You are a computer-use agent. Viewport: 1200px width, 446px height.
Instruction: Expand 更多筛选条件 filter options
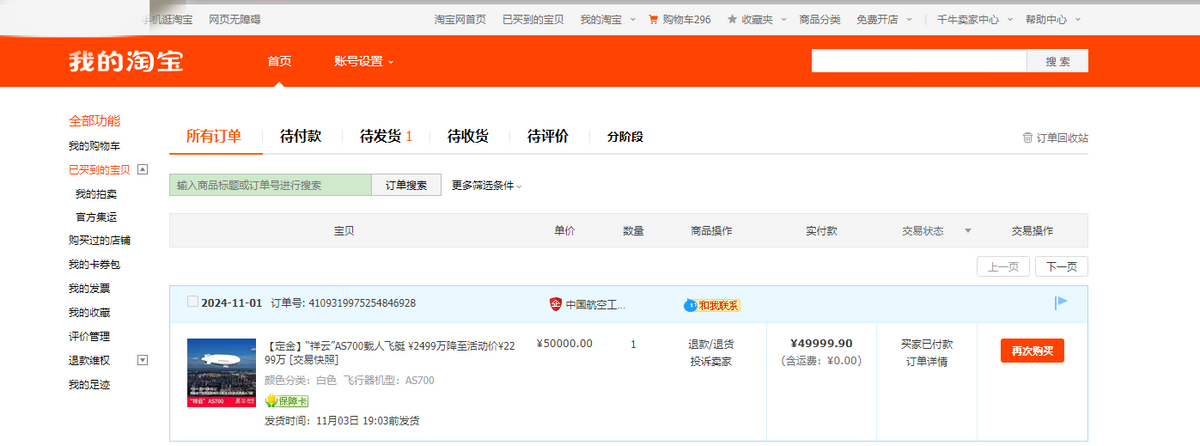[486, 185]
